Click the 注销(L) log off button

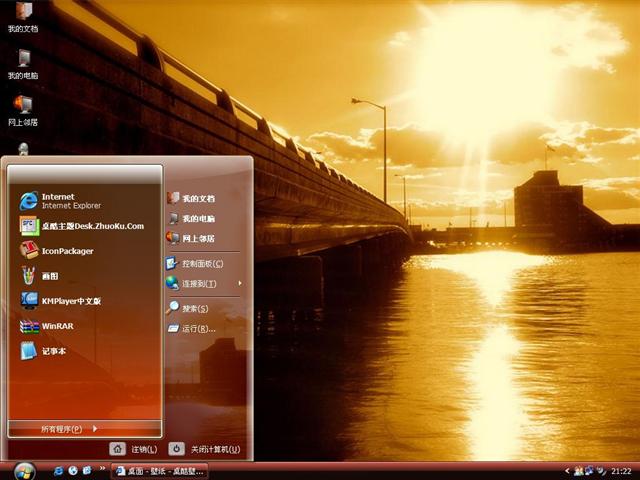click(x=133, y=449)
